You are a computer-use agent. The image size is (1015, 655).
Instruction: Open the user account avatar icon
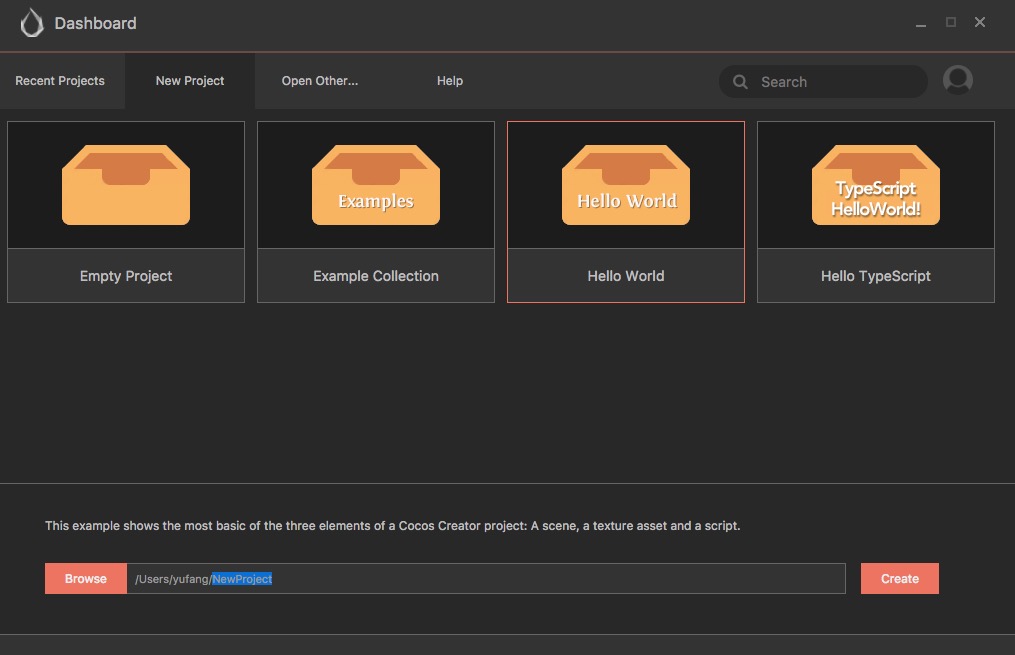pyautogui.click(x=957, y=80)
